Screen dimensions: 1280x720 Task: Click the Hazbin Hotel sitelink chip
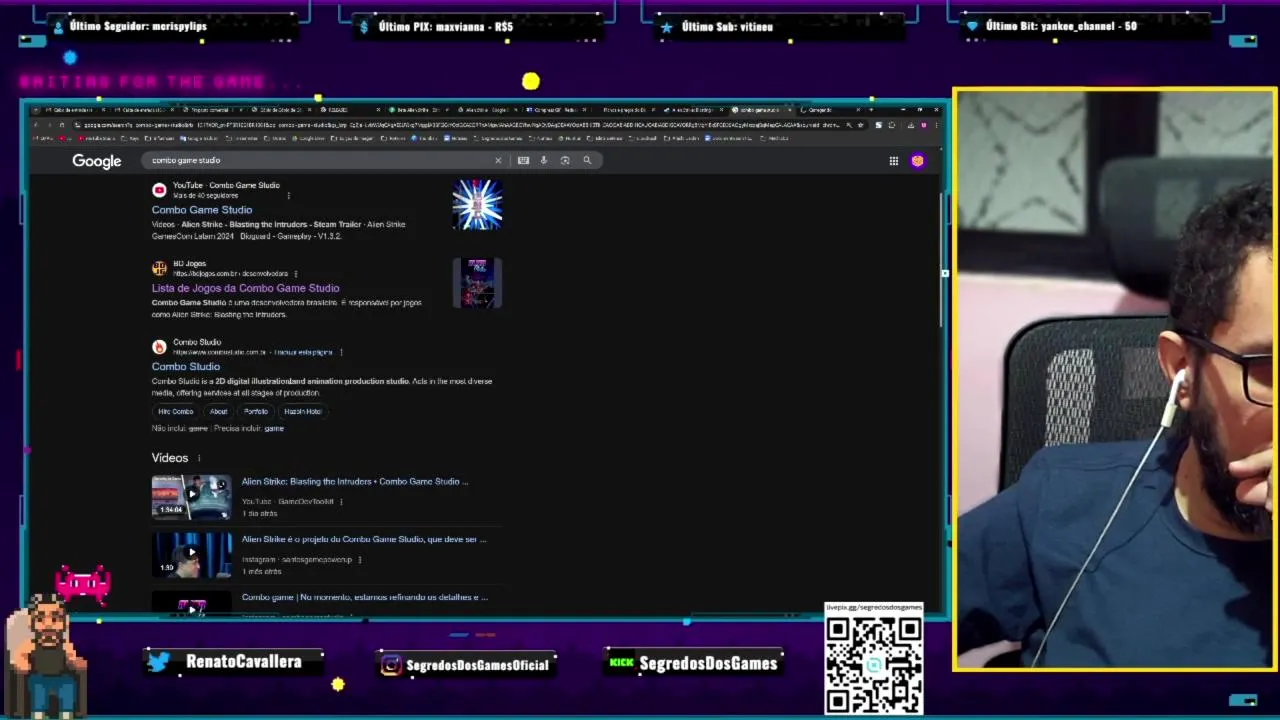tap(303, 411)
